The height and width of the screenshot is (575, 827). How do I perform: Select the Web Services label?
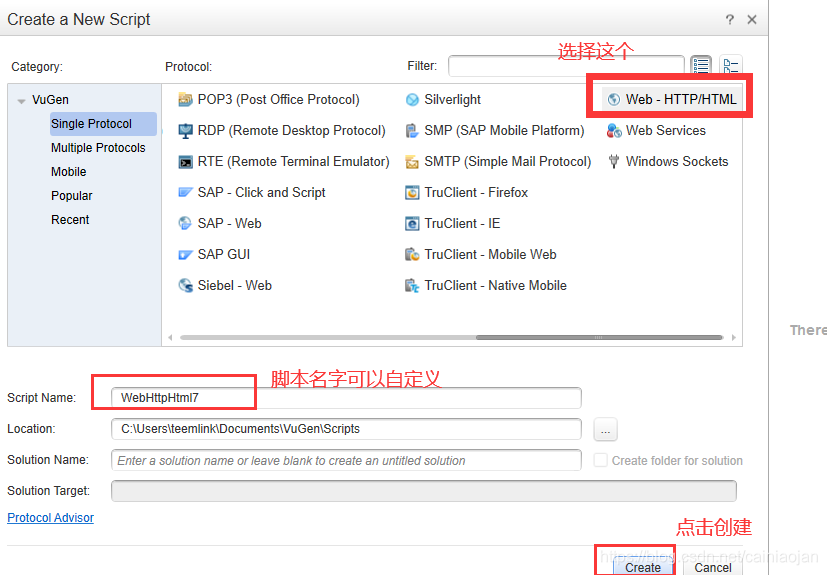click(666, 131)
